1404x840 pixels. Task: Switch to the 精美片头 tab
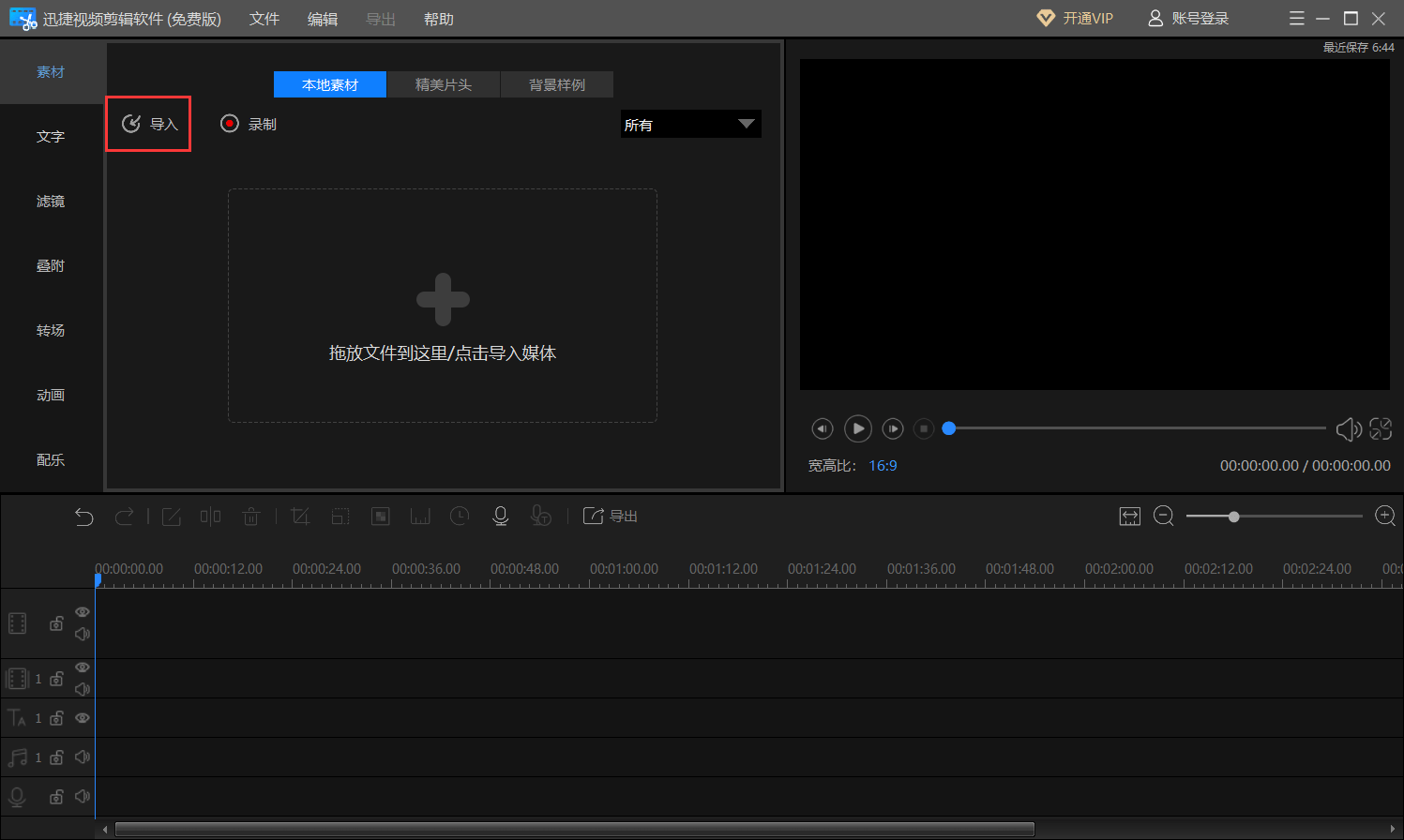point(444,85)
